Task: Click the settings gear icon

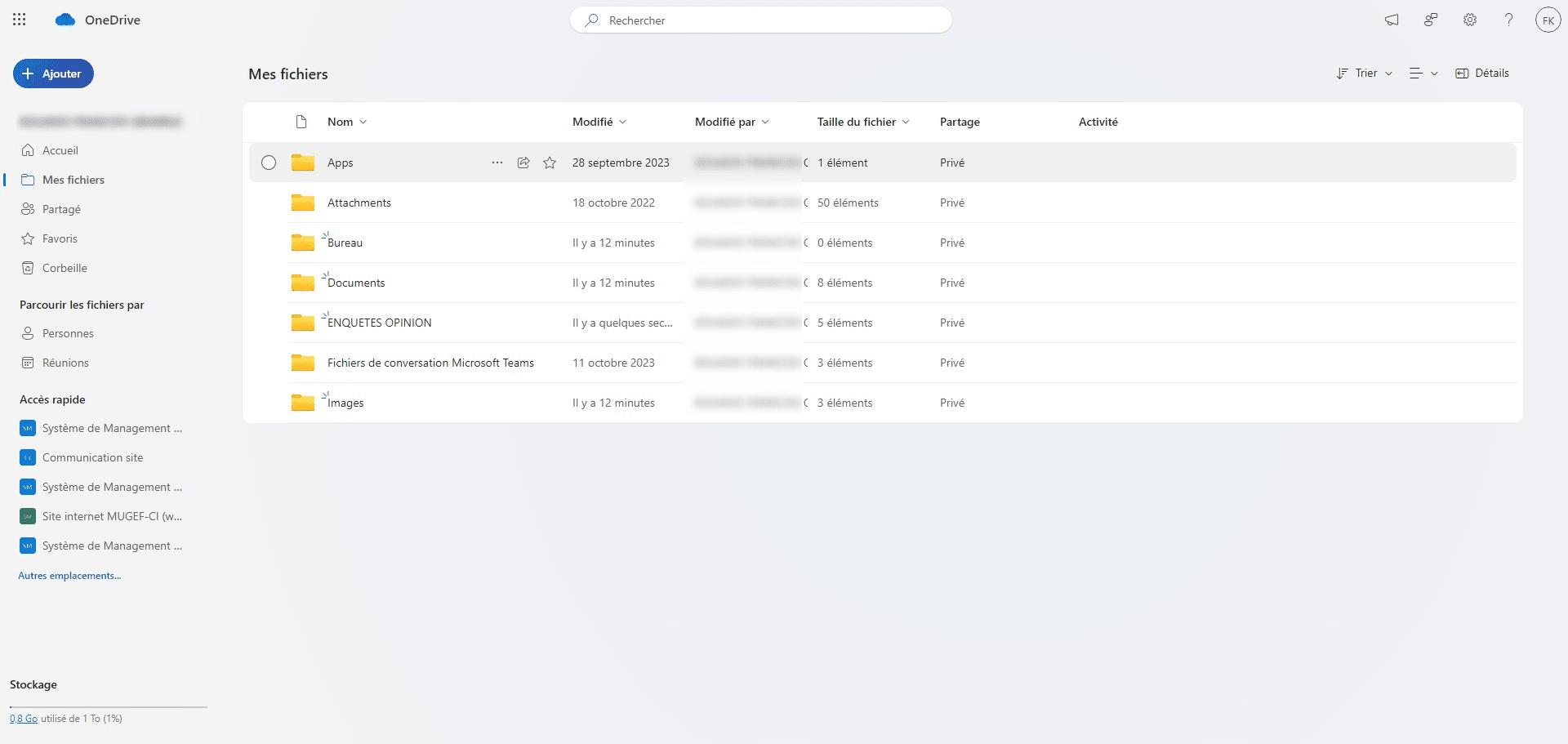Action: tap(1470, 20)
